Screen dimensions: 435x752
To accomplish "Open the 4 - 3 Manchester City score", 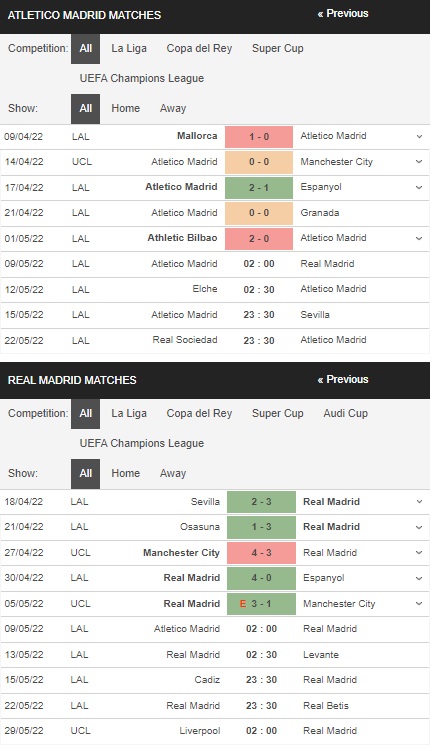I will click(261, 552).
